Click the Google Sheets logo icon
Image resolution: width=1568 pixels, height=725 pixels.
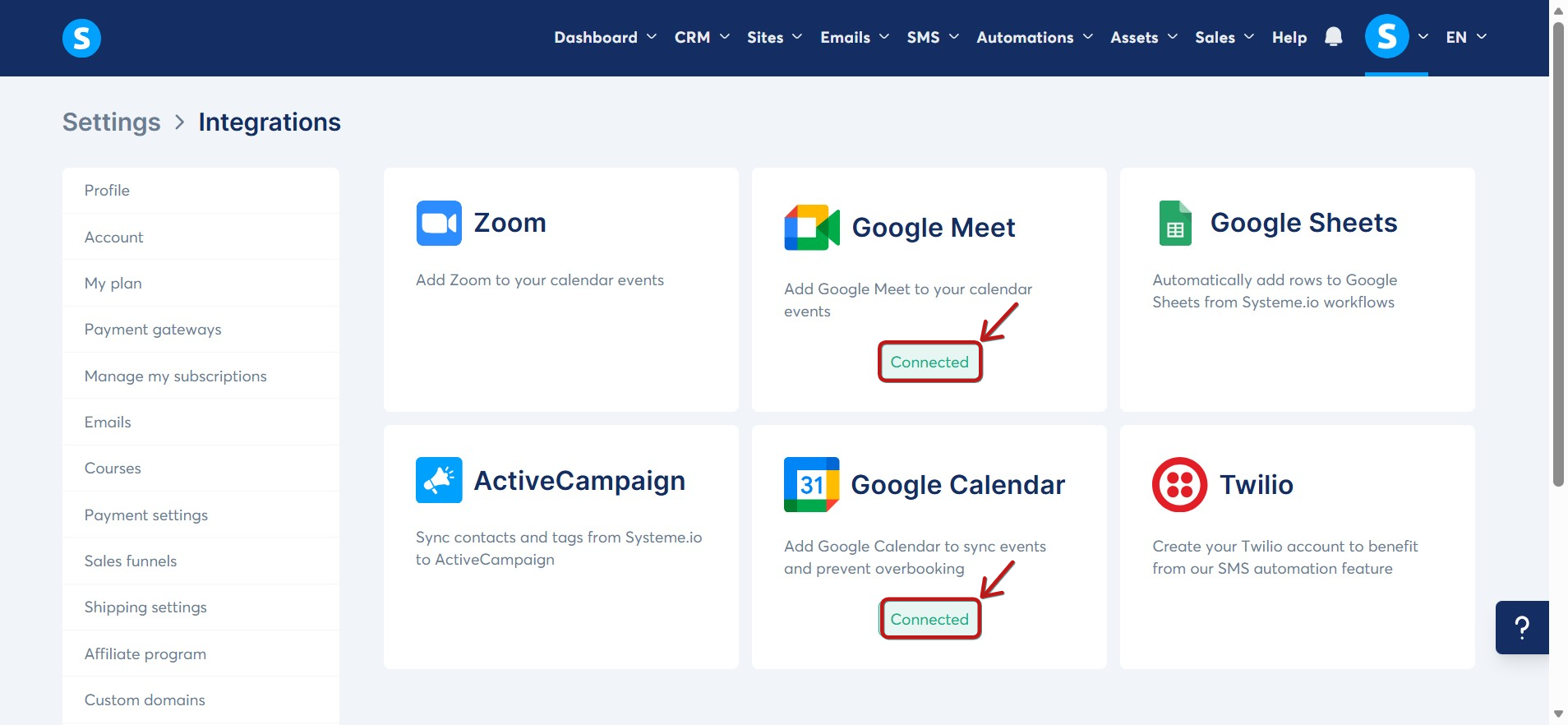tap(1175, 223)
